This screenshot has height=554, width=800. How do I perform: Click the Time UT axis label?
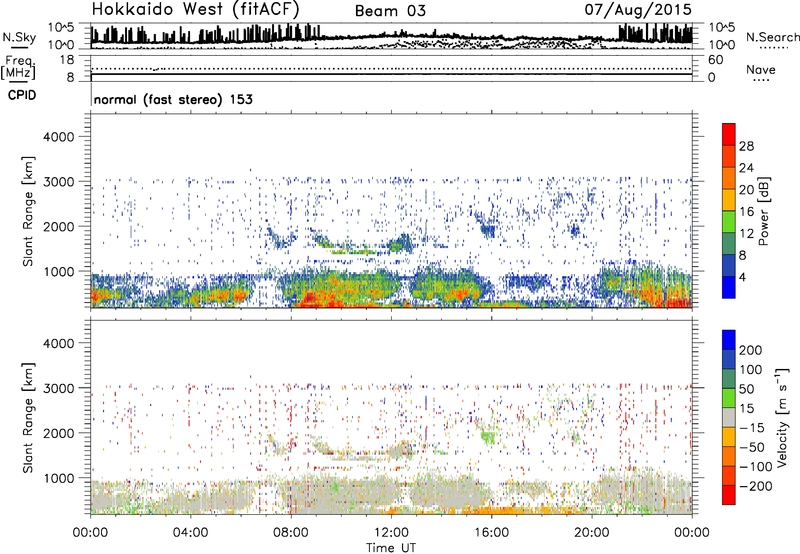pyautogui.click(x=391, y=548)
